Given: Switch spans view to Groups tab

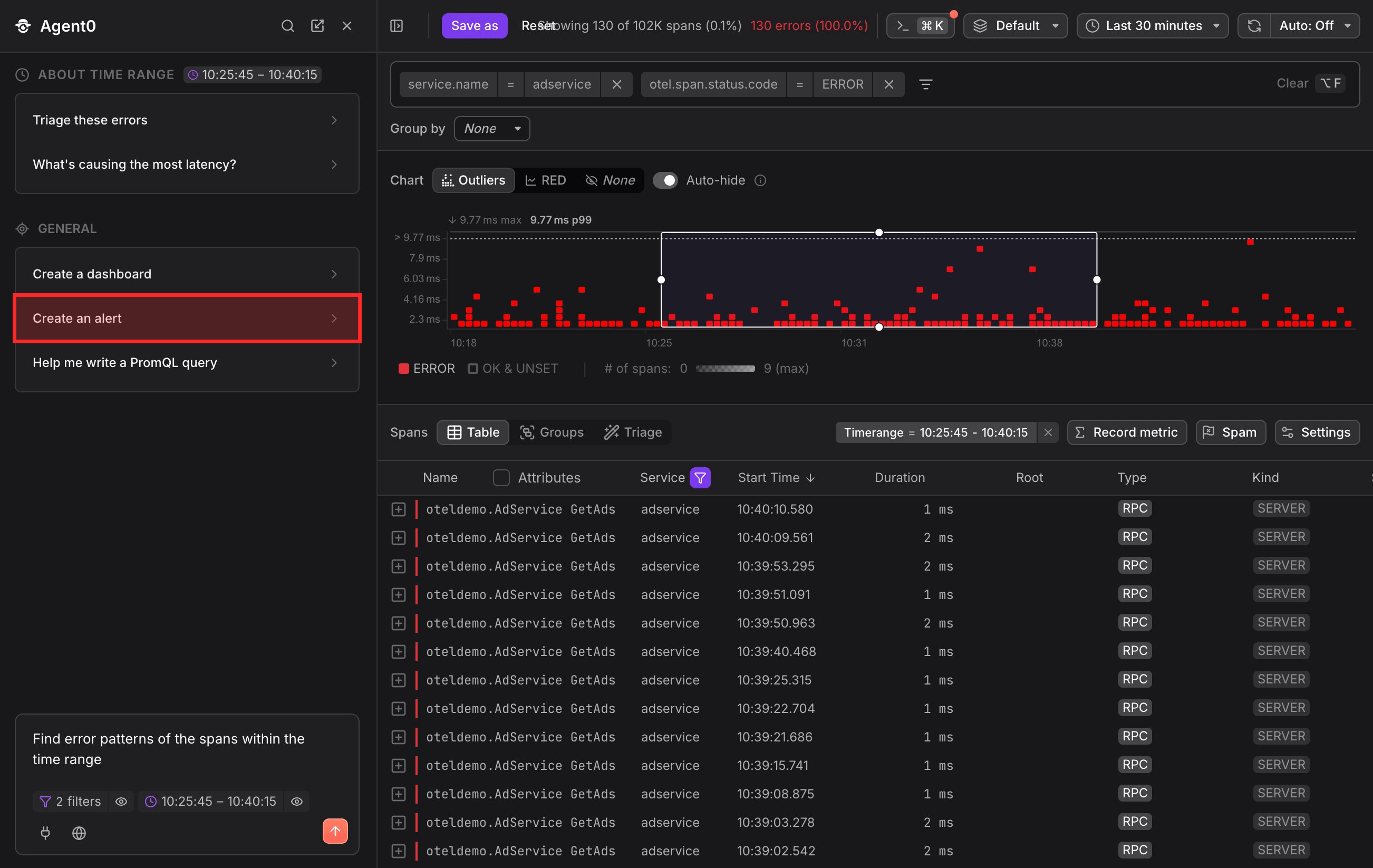Looking at the screenshot, I should [x=552, y=432].
